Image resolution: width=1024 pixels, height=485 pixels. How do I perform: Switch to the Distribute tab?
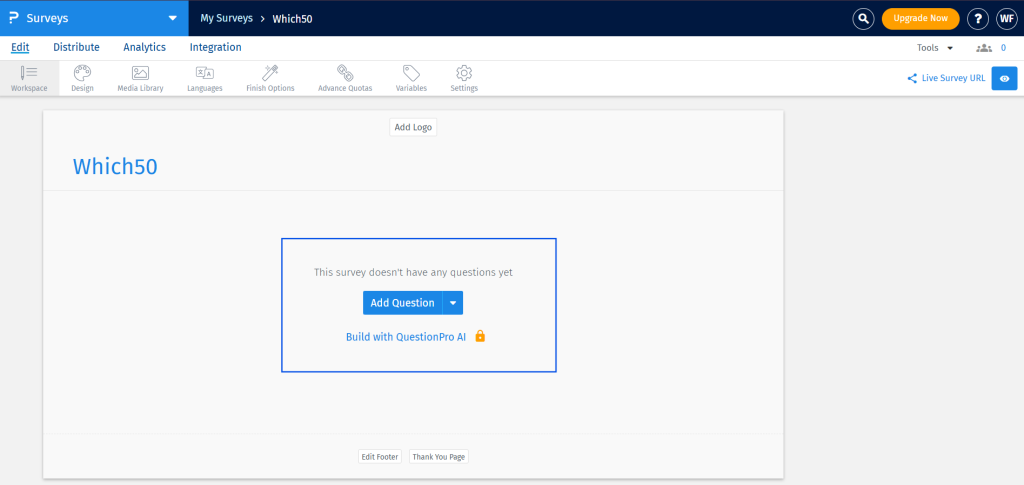pyautogui.click(x=76, y=47)
